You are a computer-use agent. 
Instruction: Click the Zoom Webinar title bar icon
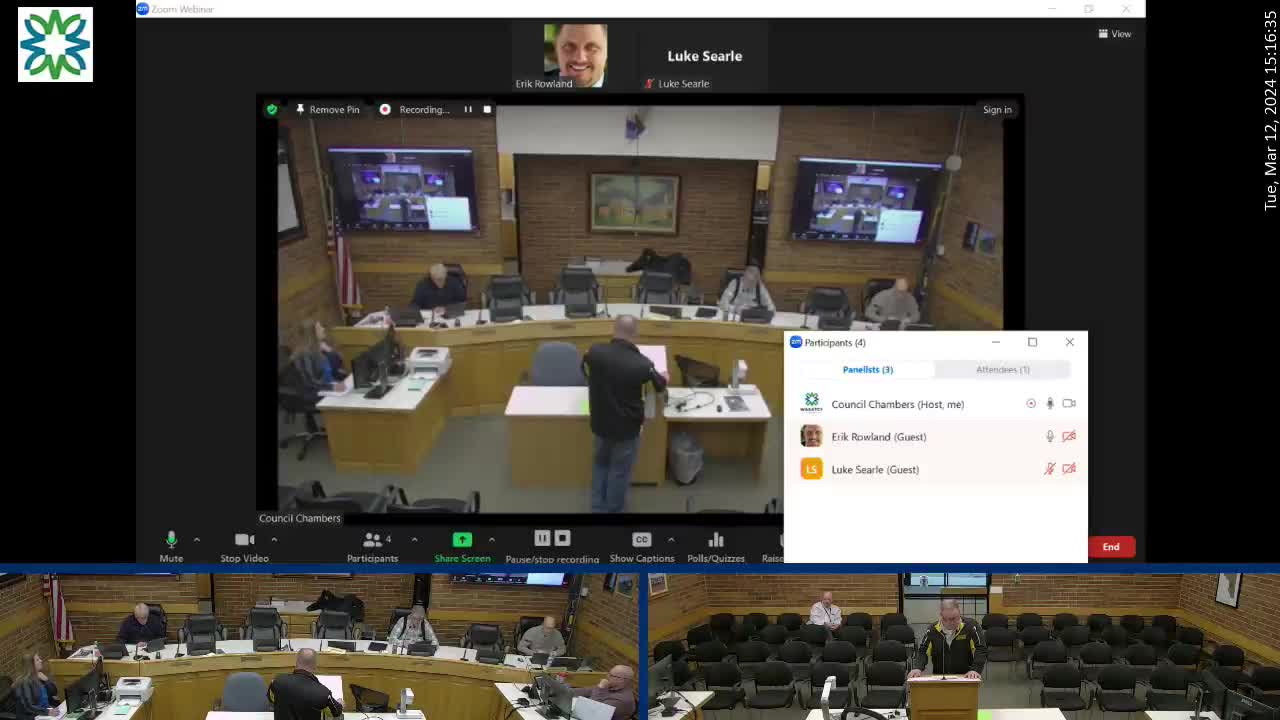coord(142,9)
